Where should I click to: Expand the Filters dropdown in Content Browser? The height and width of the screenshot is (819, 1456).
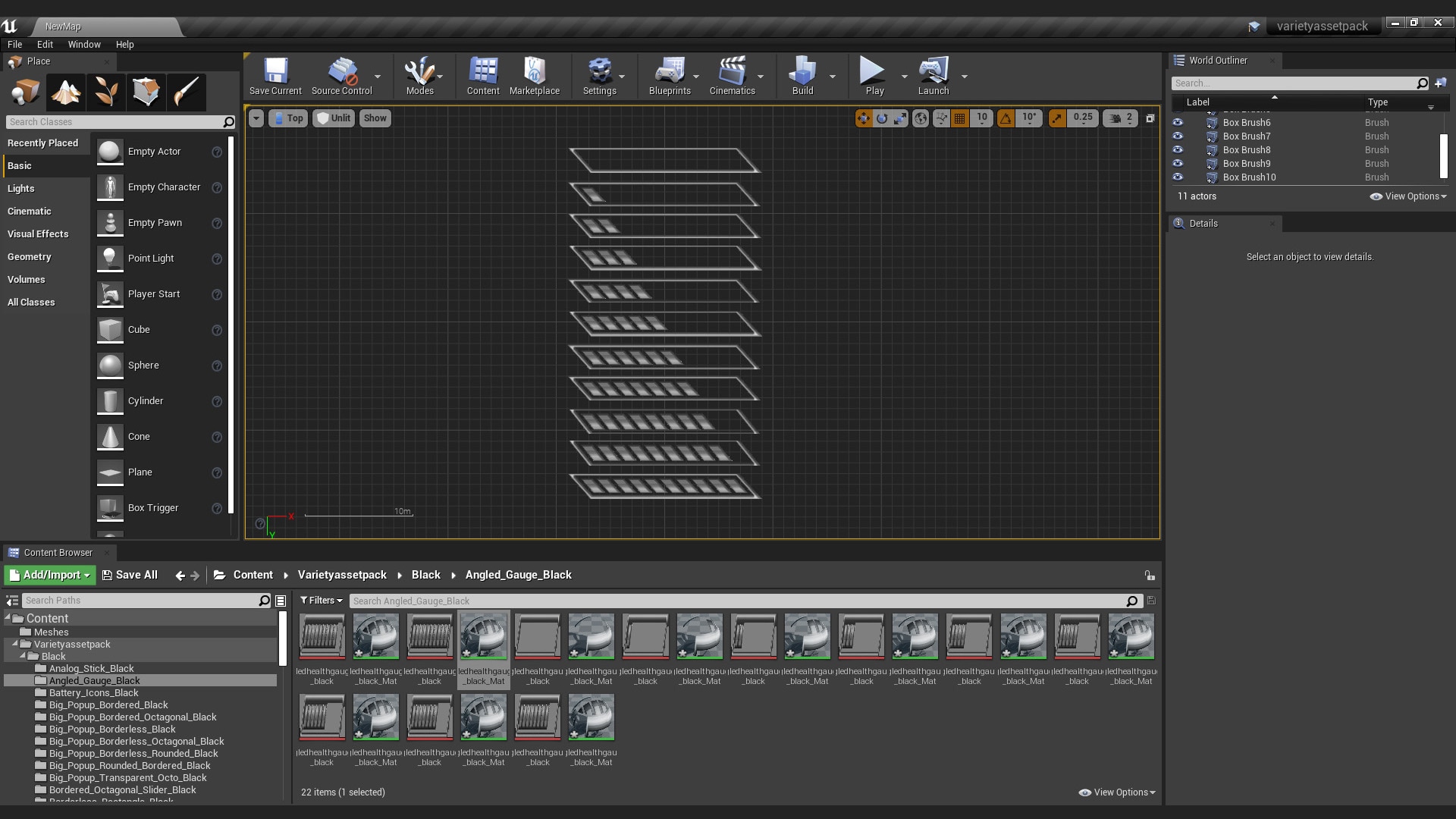pos(321,601)
